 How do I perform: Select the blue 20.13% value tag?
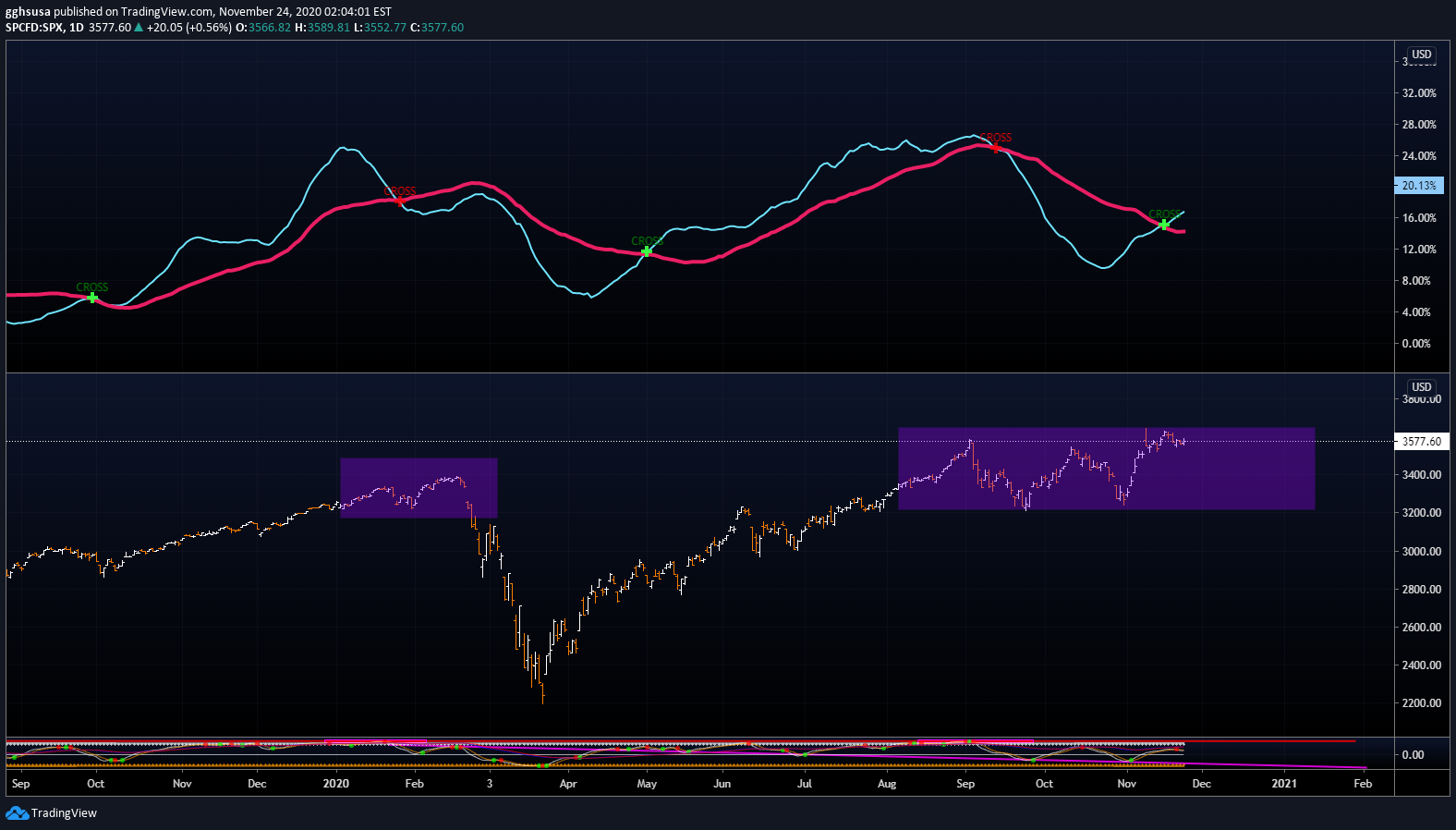tap(1419, 186)
